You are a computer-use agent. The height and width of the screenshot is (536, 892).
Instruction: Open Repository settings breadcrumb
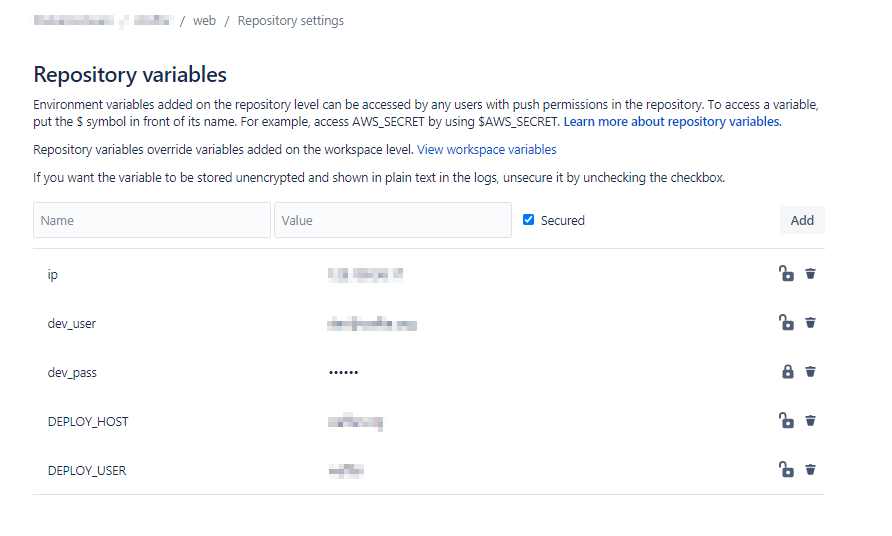click(290, 20)
